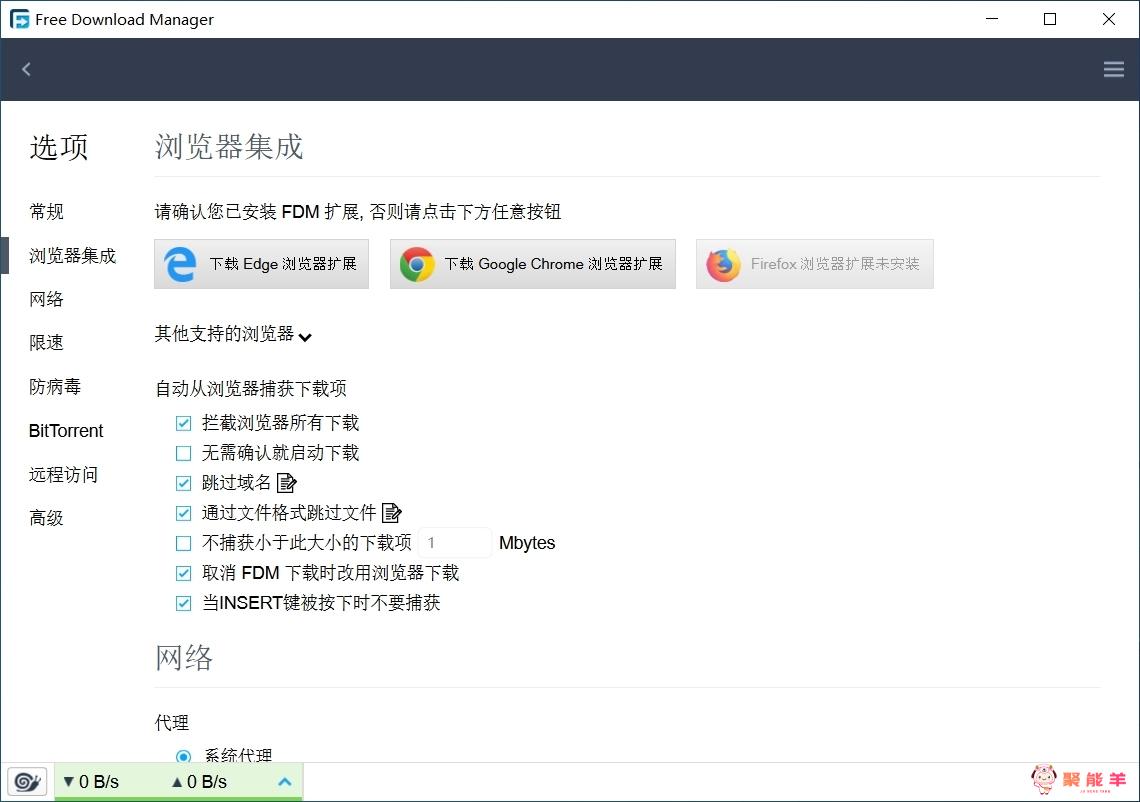This screenshot has width=1140, height=802.
Task: Expand the speed panel with up chevron
Action: point(285,782)
